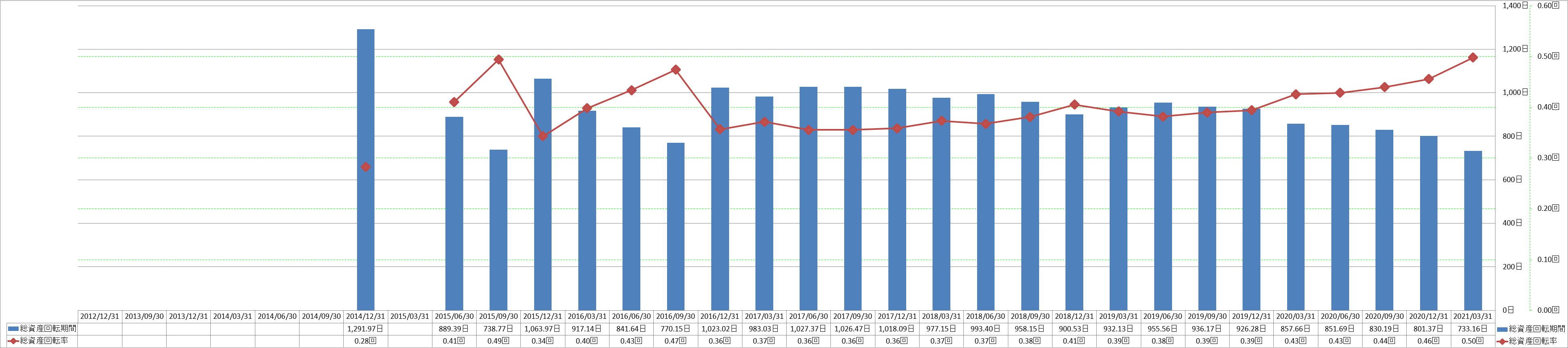The height and width of the screenshot is (348, 1568).
Task: Select the 2017/06/30 date column header
Action: [809, 316]
